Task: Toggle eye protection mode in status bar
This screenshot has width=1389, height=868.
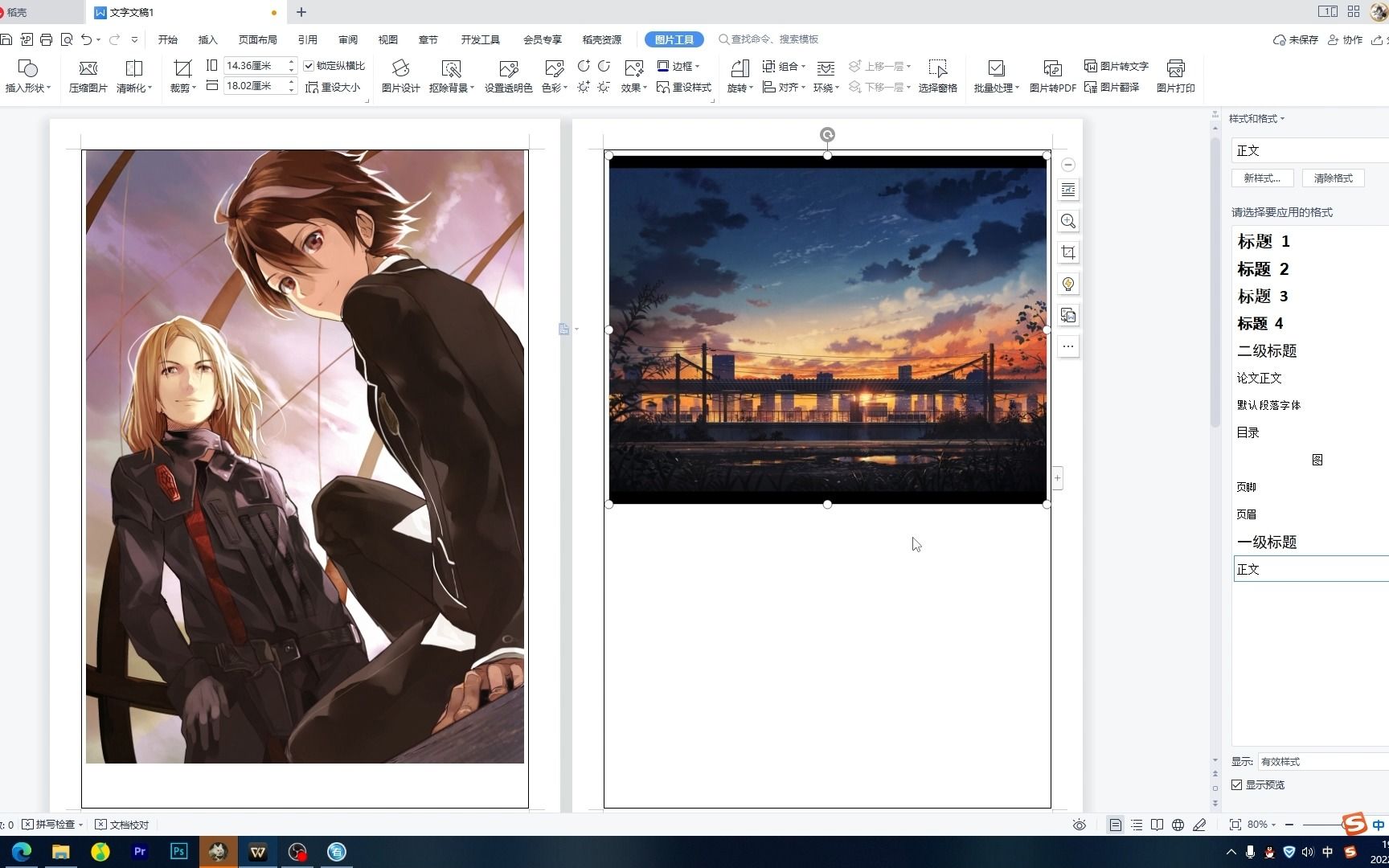Action: tap(1080, 825)
